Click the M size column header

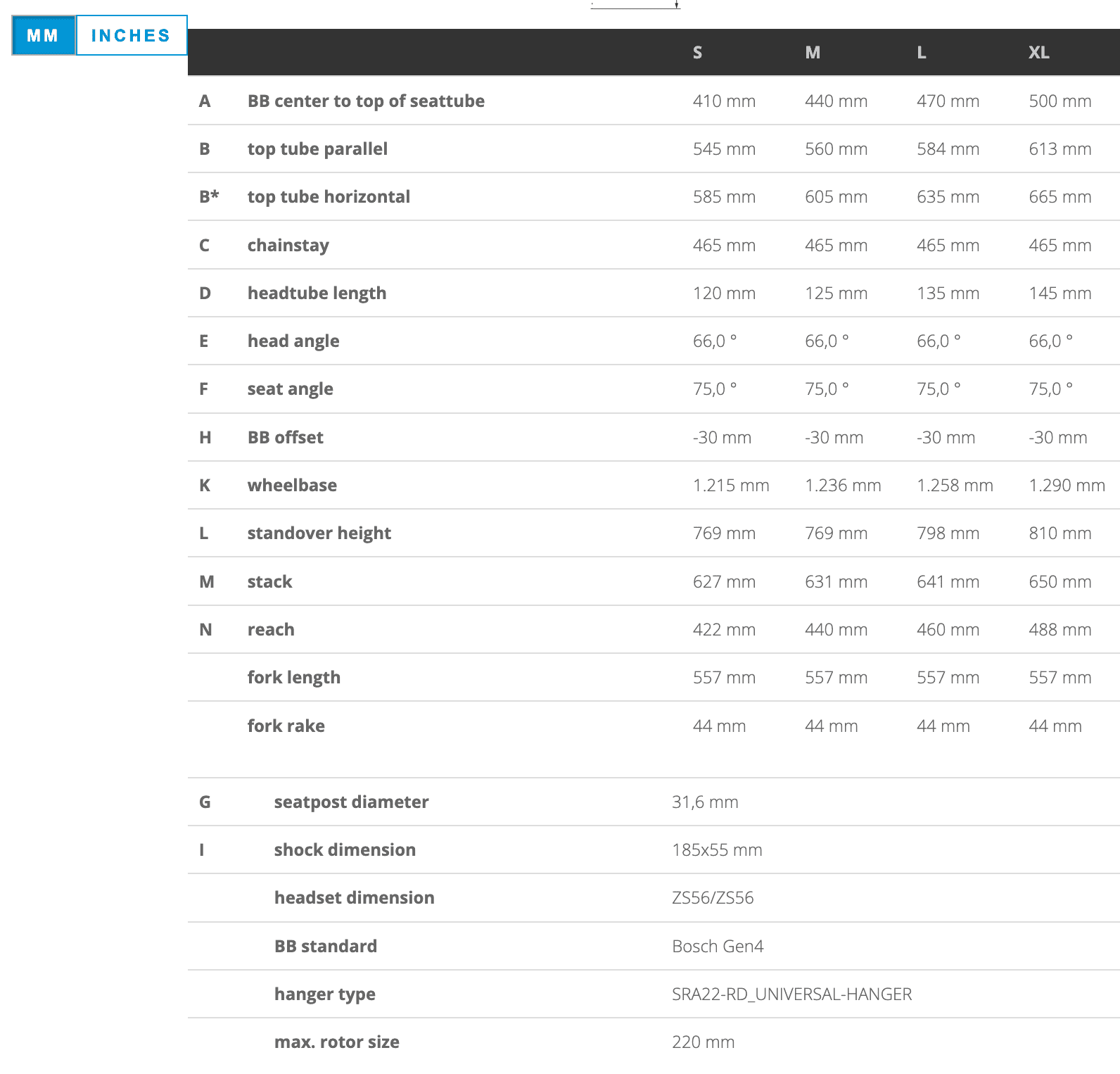(813, 53)
